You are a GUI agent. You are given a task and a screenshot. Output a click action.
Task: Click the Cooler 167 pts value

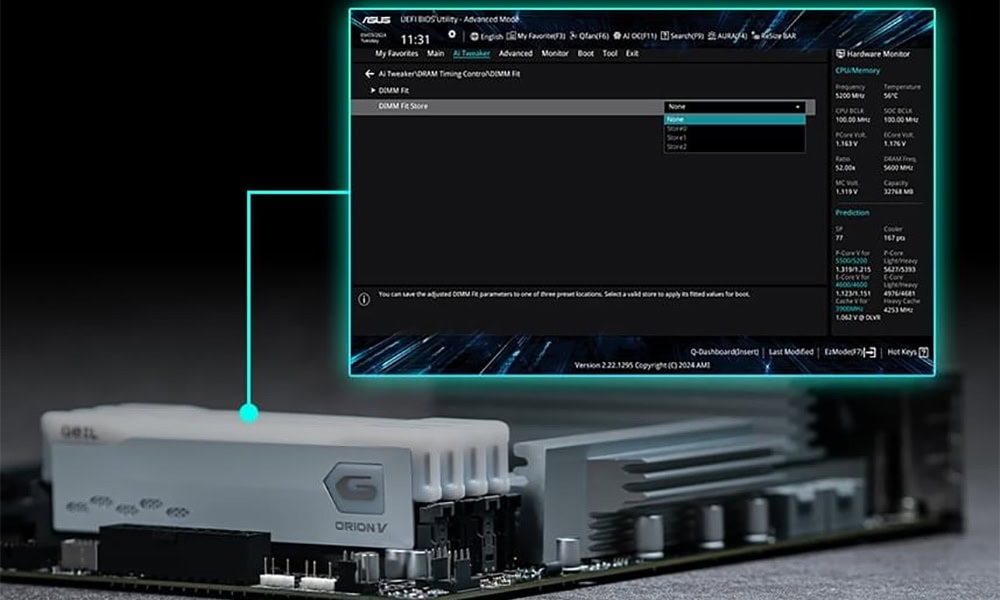tap(893, 238)
